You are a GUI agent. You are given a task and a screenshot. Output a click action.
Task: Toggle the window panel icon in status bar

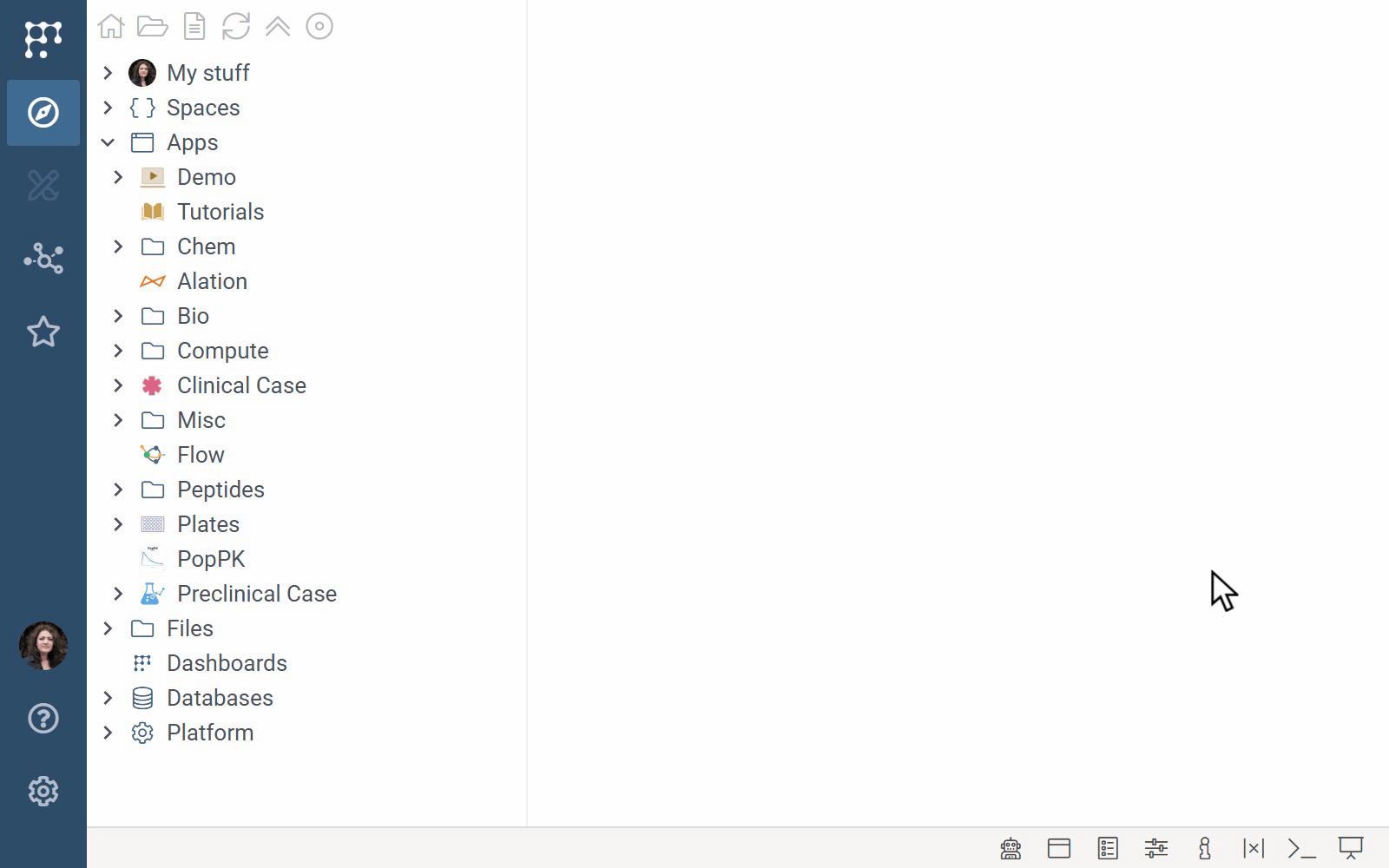pyautogui.click(x=1059, y=848)
